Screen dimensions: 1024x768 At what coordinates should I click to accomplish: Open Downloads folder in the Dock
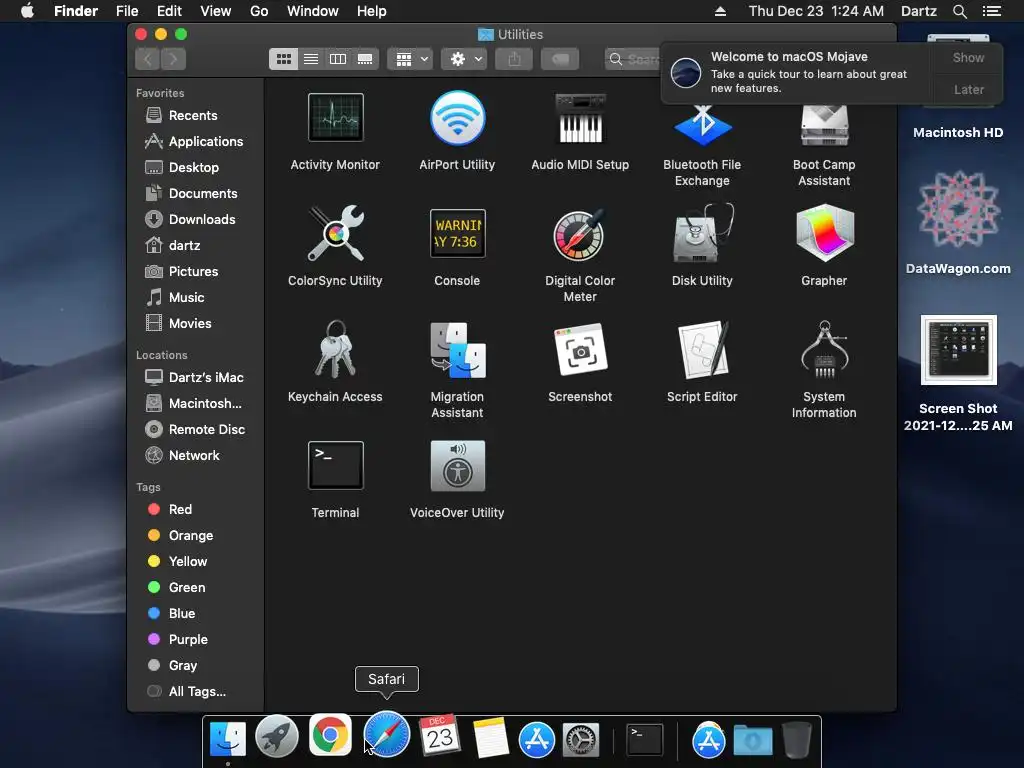tap(752, 740)
